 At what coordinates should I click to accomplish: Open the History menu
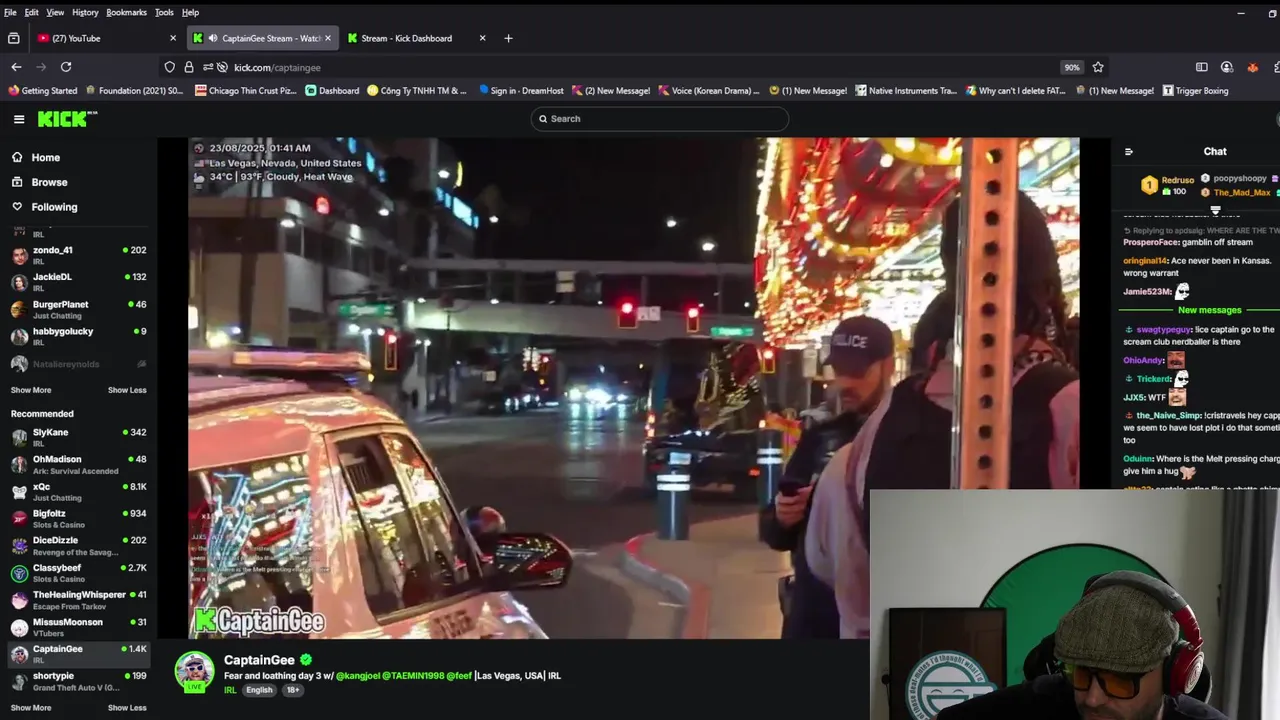(x=85, y=12)
